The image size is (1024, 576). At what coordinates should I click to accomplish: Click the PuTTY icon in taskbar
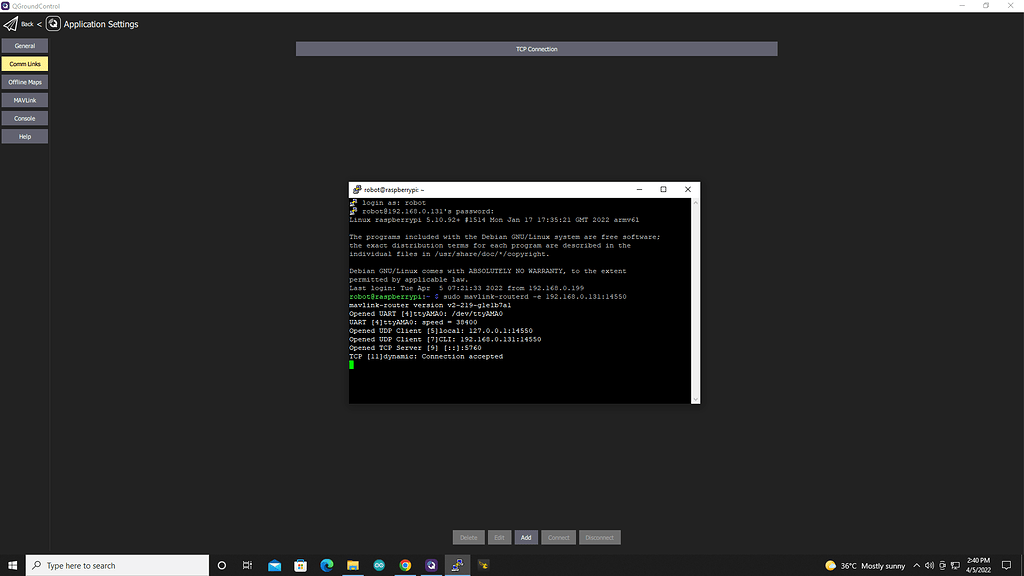458,565
